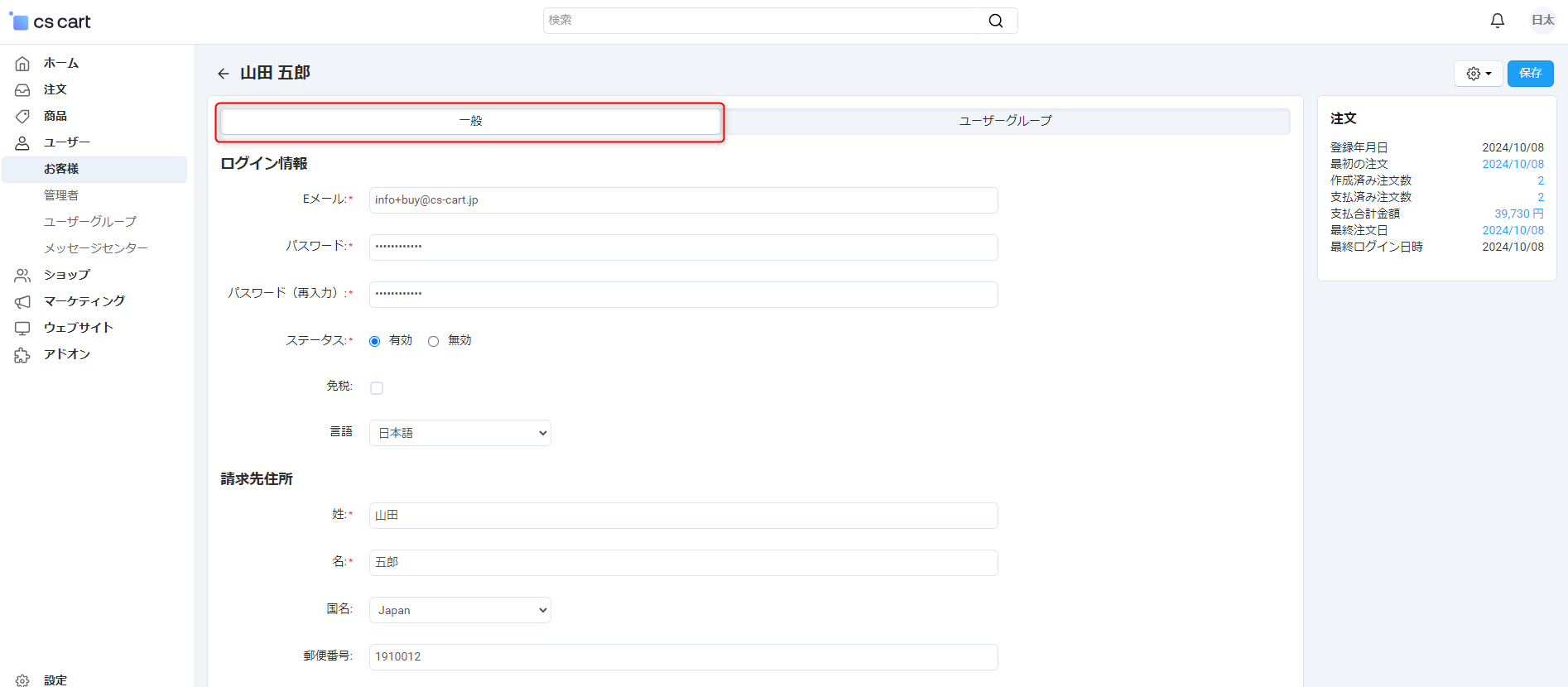Viewport: 1568px width, 687px height.
Task: Click the Products tag icon
Action: point(22,117)
